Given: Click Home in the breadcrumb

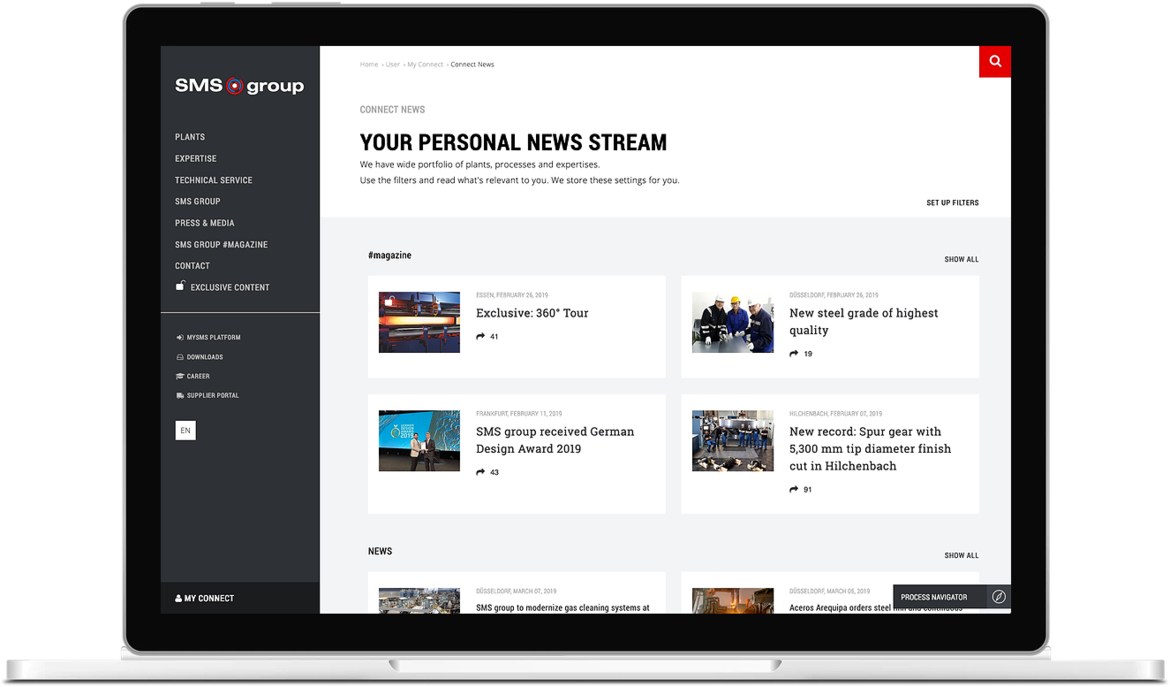Looking at the screenshot, I should point(369,64).
